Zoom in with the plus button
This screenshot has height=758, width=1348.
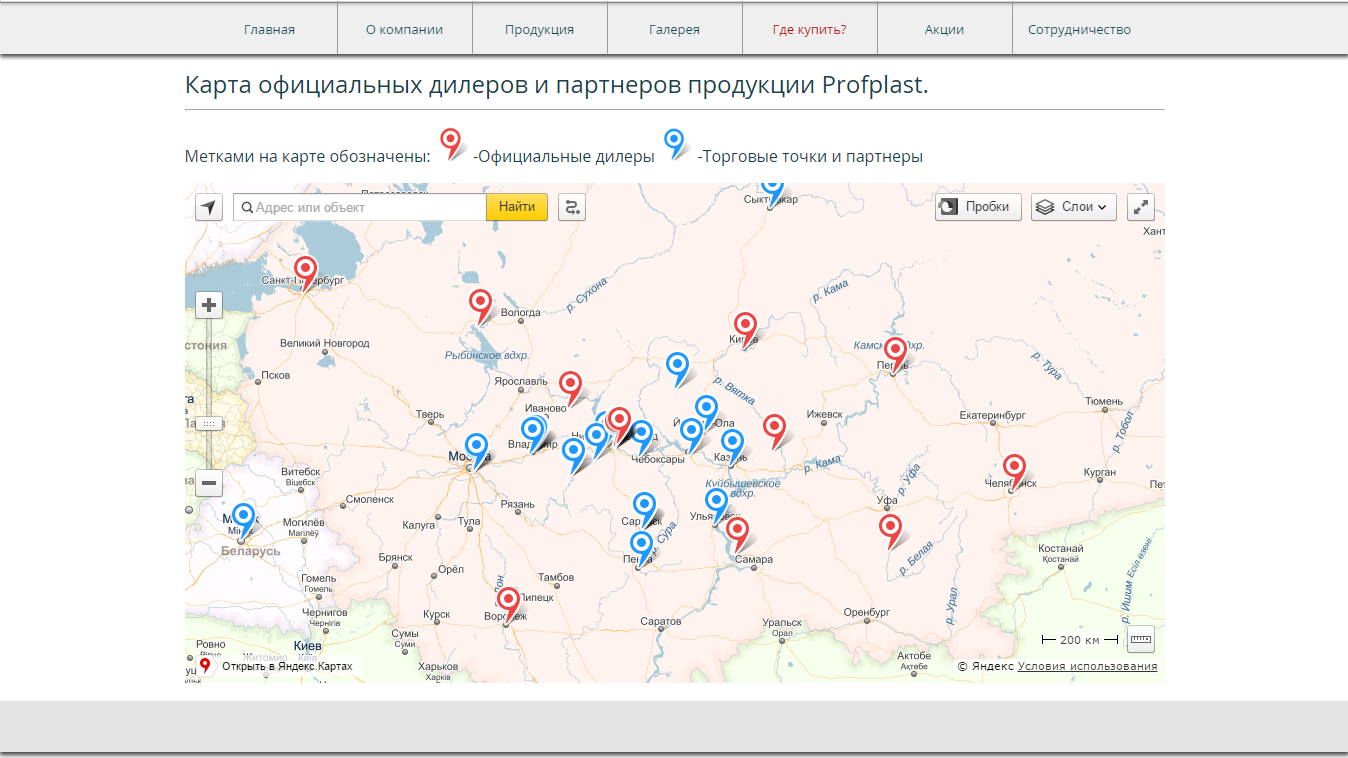209,305
